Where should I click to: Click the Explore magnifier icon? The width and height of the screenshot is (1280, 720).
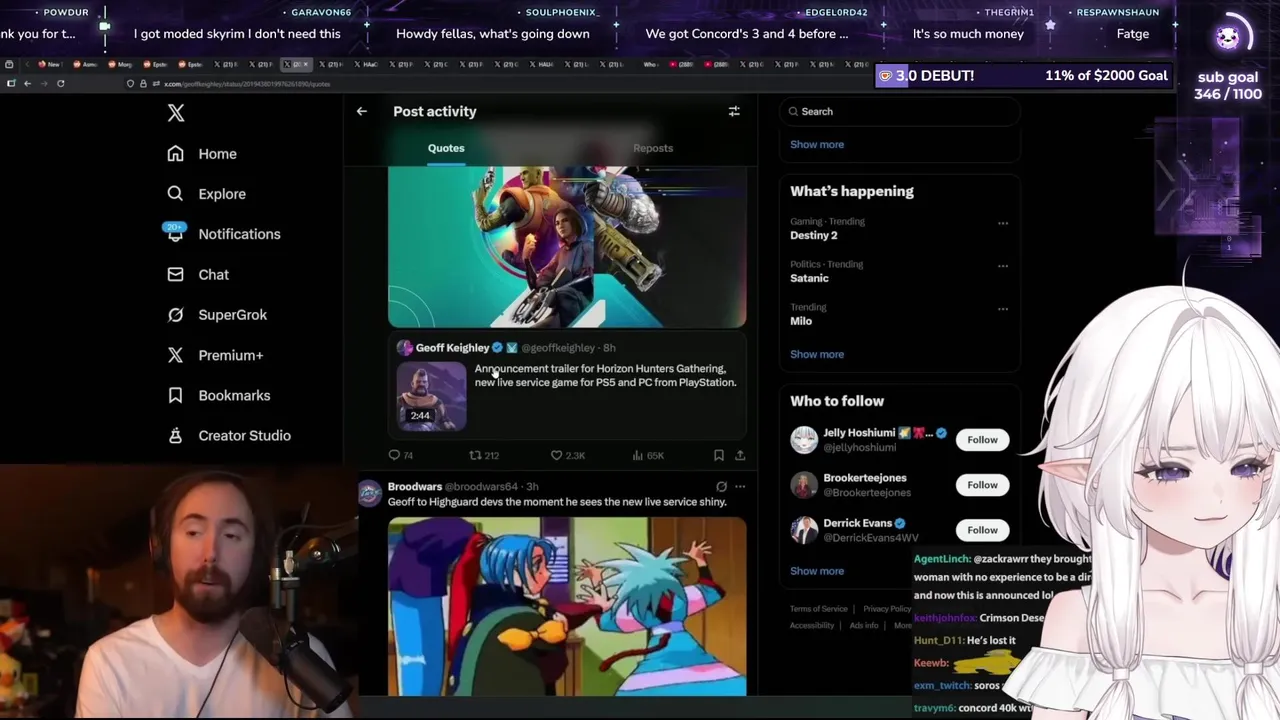(176, 194)
